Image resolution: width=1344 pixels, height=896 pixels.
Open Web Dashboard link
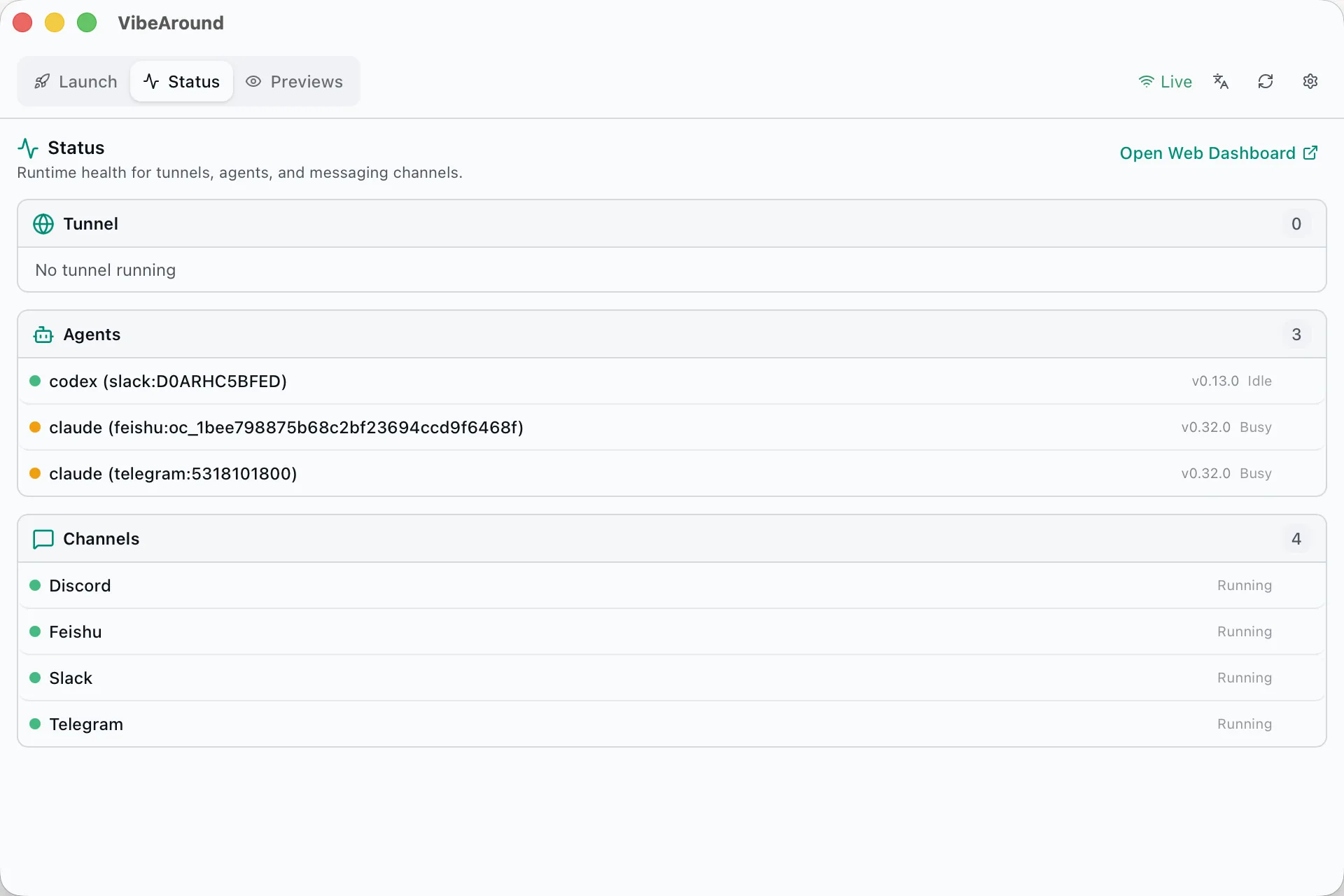(x=1219, y=153)
